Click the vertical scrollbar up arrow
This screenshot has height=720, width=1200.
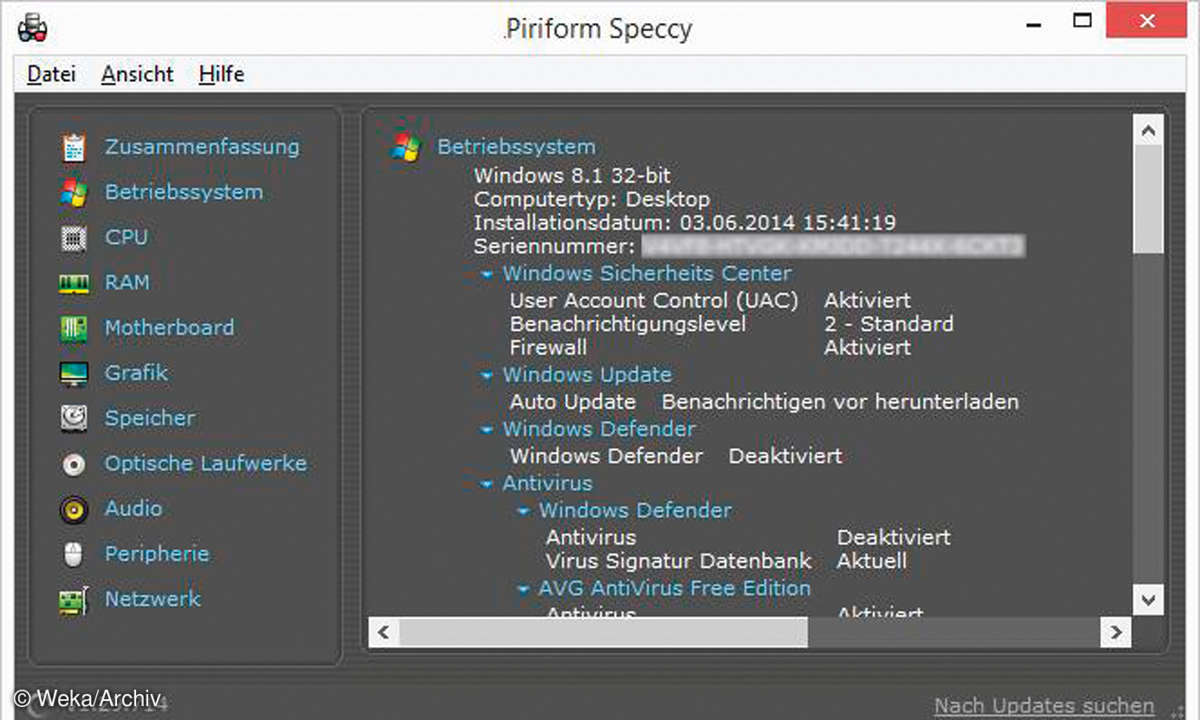click(x=1149, y=131)
